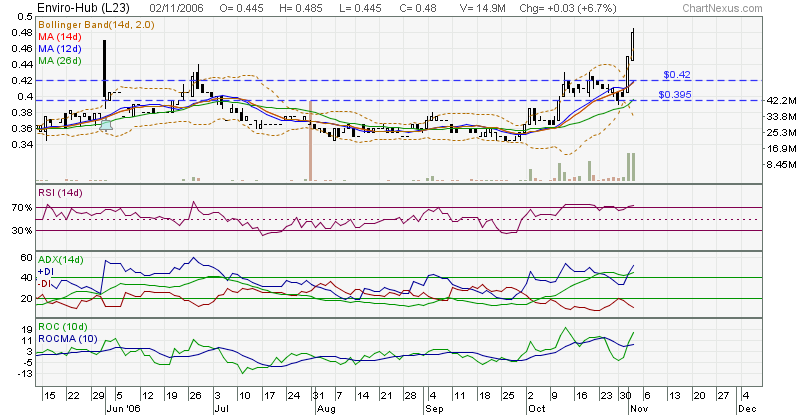Click the $0.42 resistance line label
The image size is (800, 415).
click(677, 75)
